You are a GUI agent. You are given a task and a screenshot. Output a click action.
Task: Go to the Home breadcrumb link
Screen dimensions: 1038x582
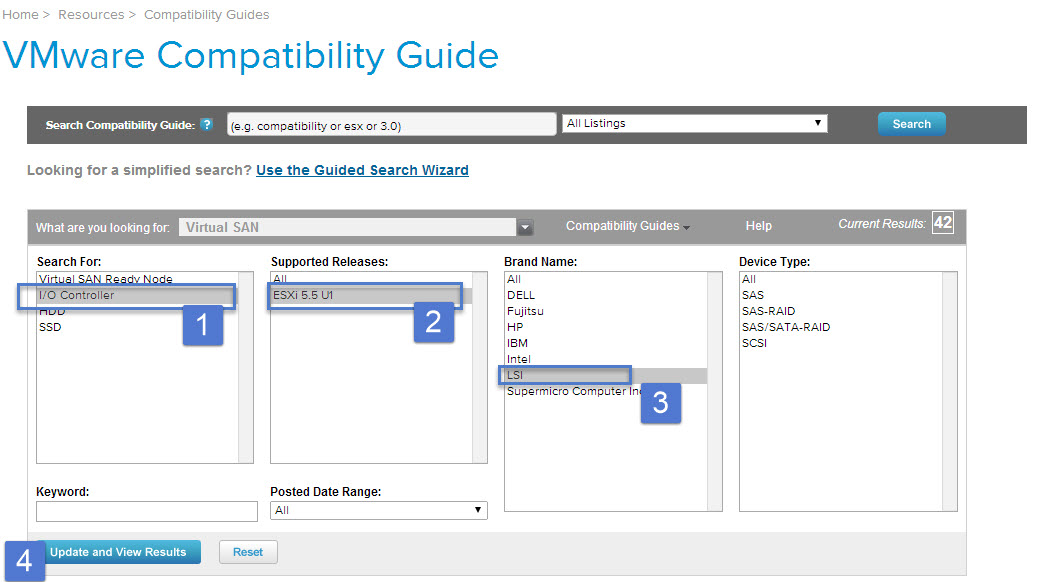(21, 15)
